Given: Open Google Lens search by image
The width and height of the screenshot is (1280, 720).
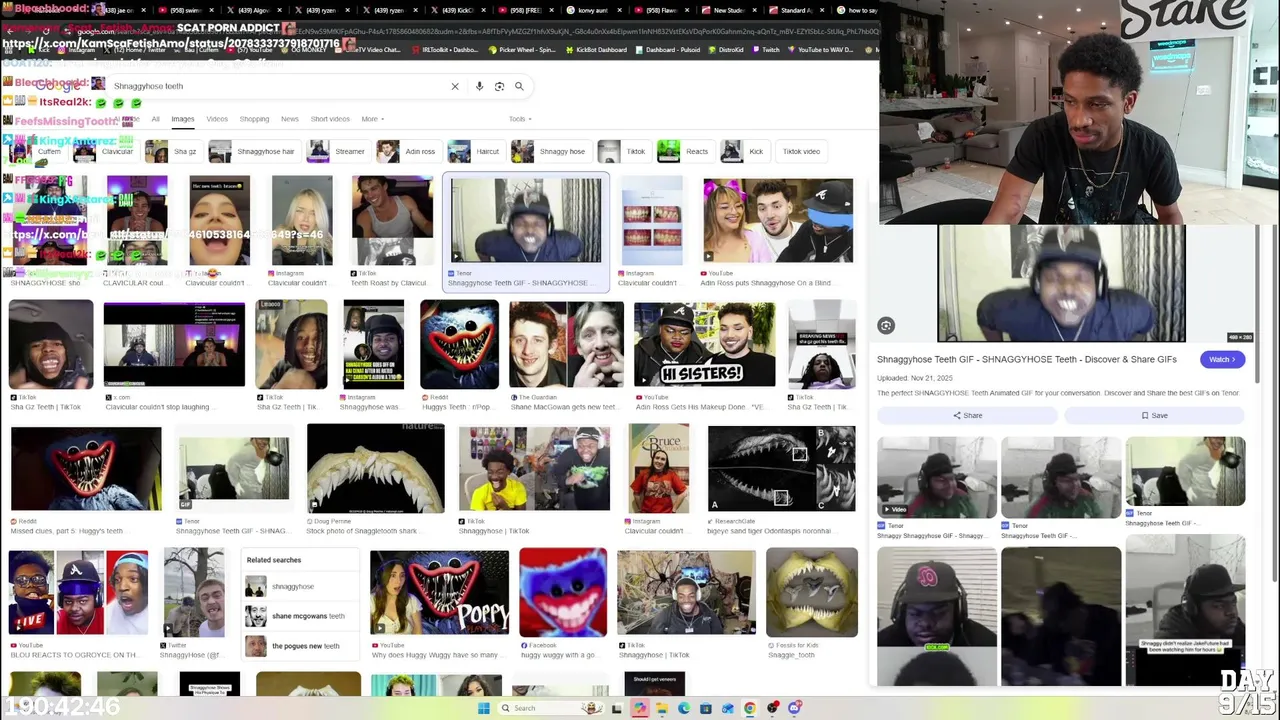Looking at the screenshot, I should click(499, 86).
